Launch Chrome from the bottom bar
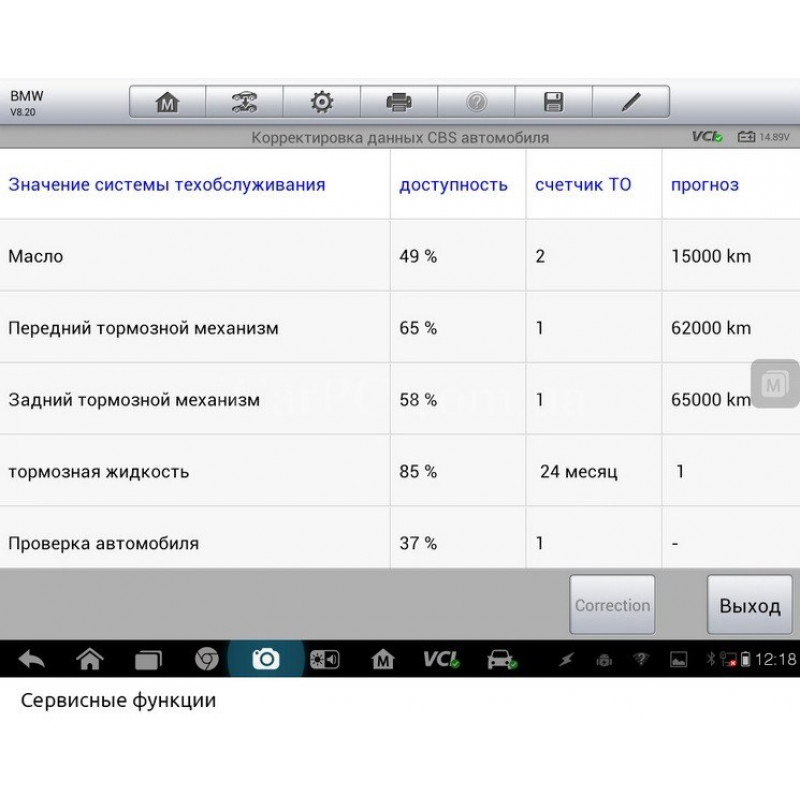 (x=205, y=660)
